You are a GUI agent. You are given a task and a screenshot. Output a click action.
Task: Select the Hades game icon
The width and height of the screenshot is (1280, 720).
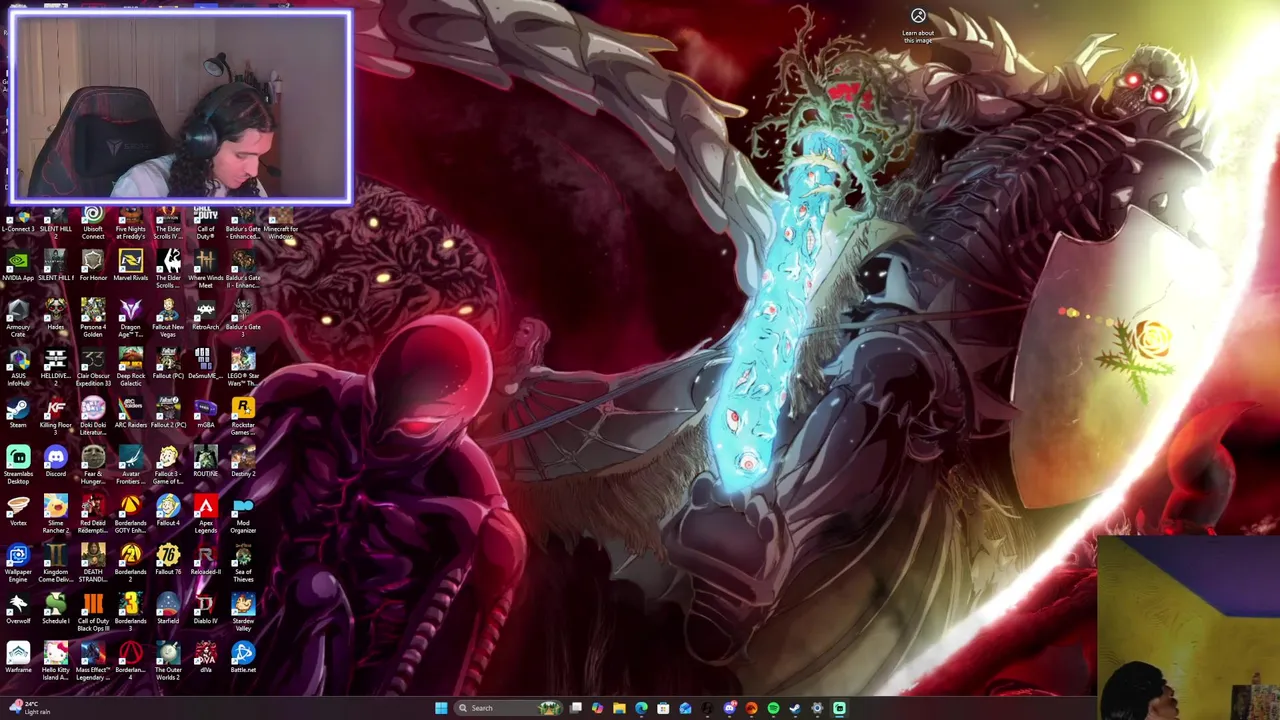[55, 315]
